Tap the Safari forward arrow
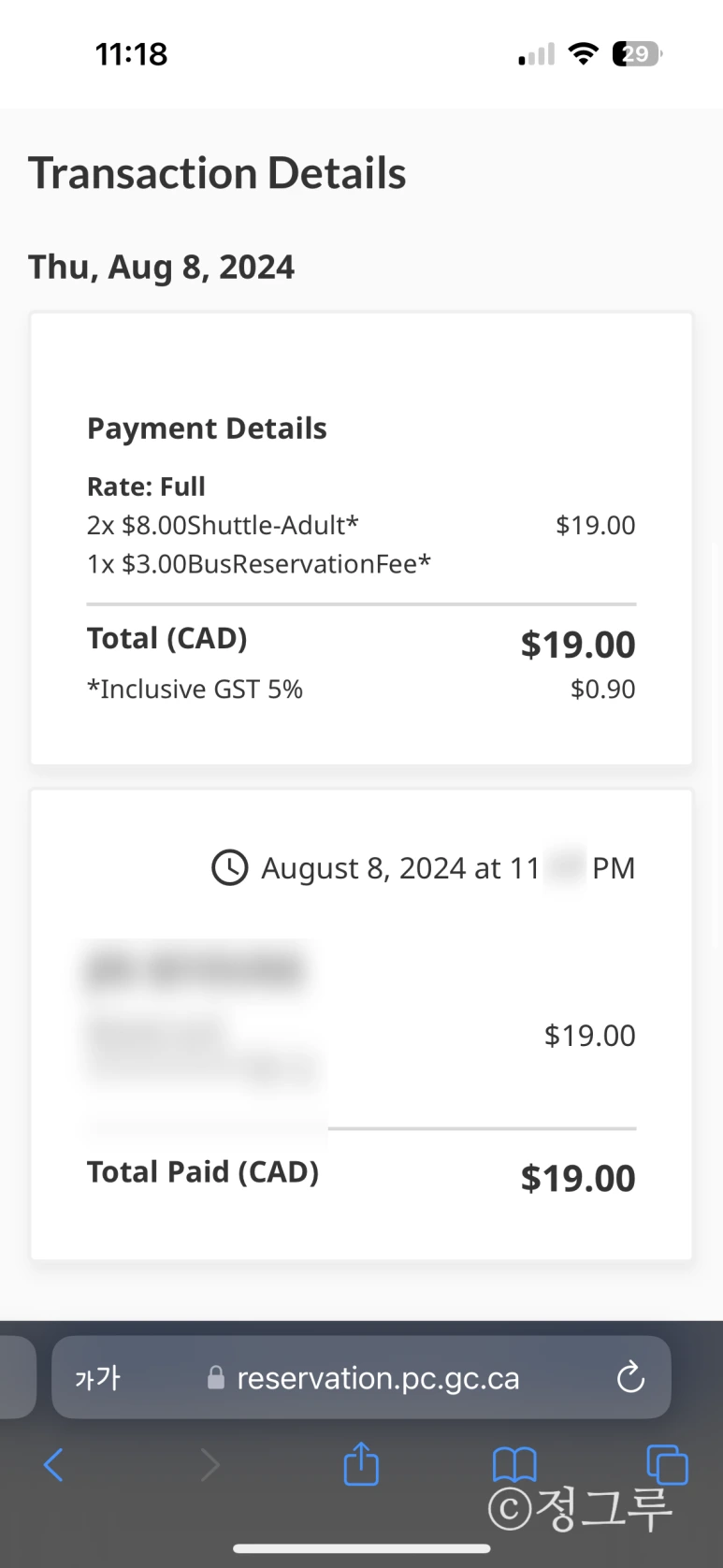The image size is (723, 1568). click(x=210, y=1464)
